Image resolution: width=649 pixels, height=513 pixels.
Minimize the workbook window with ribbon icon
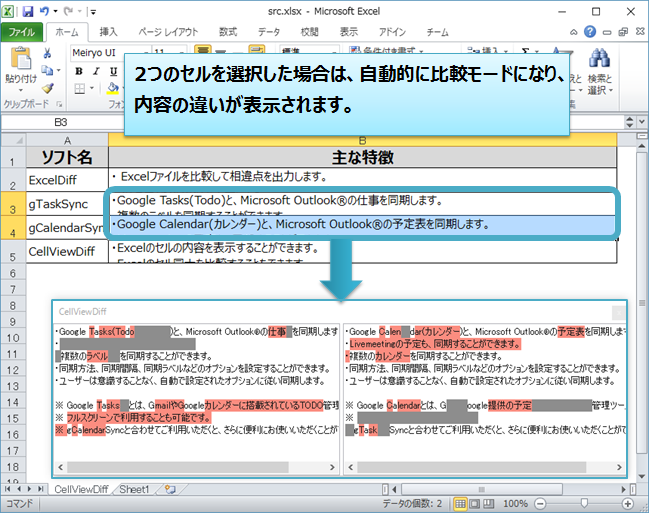point(607,32)
